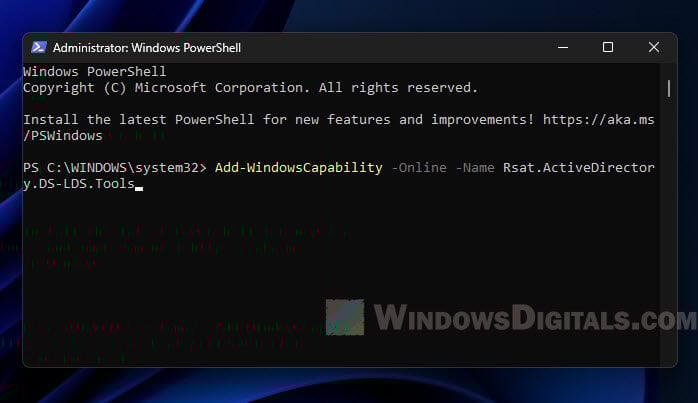Click the 'PS C:\WINDOWS\system32>' prompt
This screenshot has height=403, width=698.
click(115, 167)
